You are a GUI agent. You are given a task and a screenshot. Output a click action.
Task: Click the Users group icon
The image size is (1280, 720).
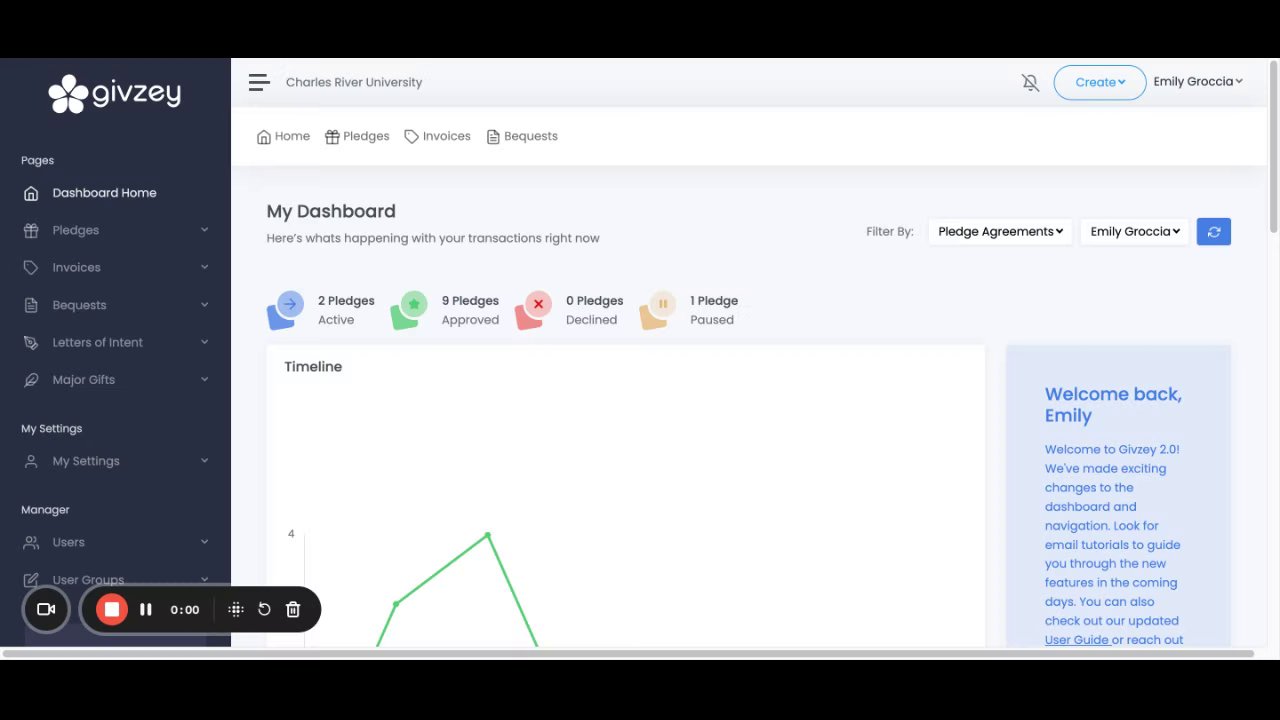point(31,542)
